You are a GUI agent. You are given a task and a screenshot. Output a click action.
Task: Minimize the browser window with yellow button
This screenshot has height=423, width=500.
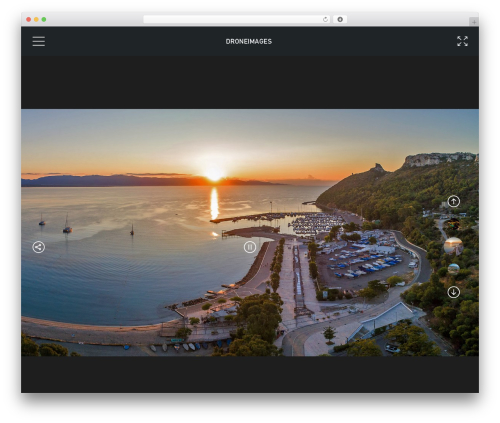pyautogui.click(x=36, y=19)
